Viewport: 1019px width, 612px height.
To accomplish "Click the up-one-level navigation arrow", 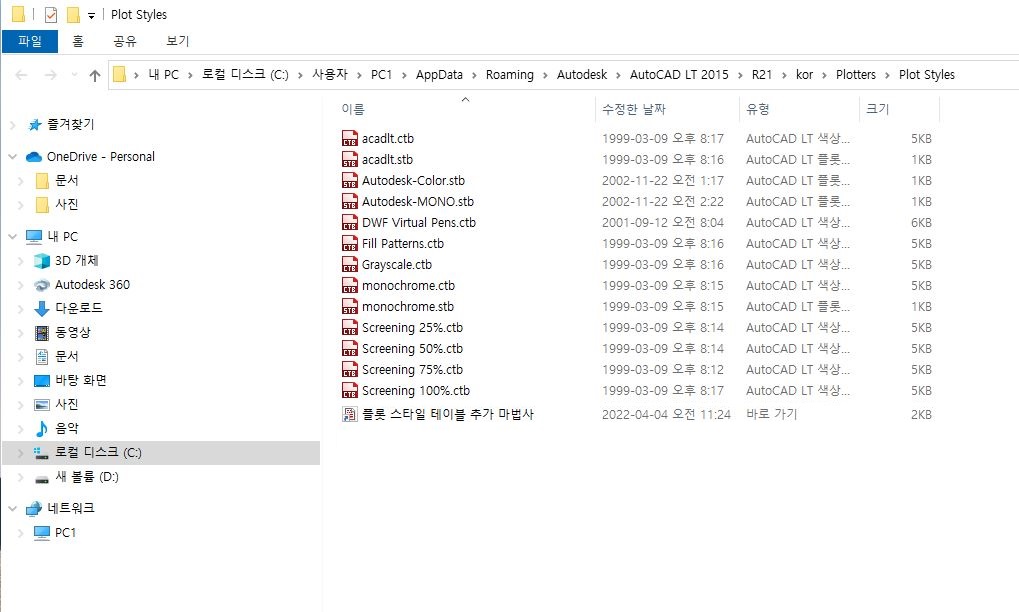I will coord(94,74).
